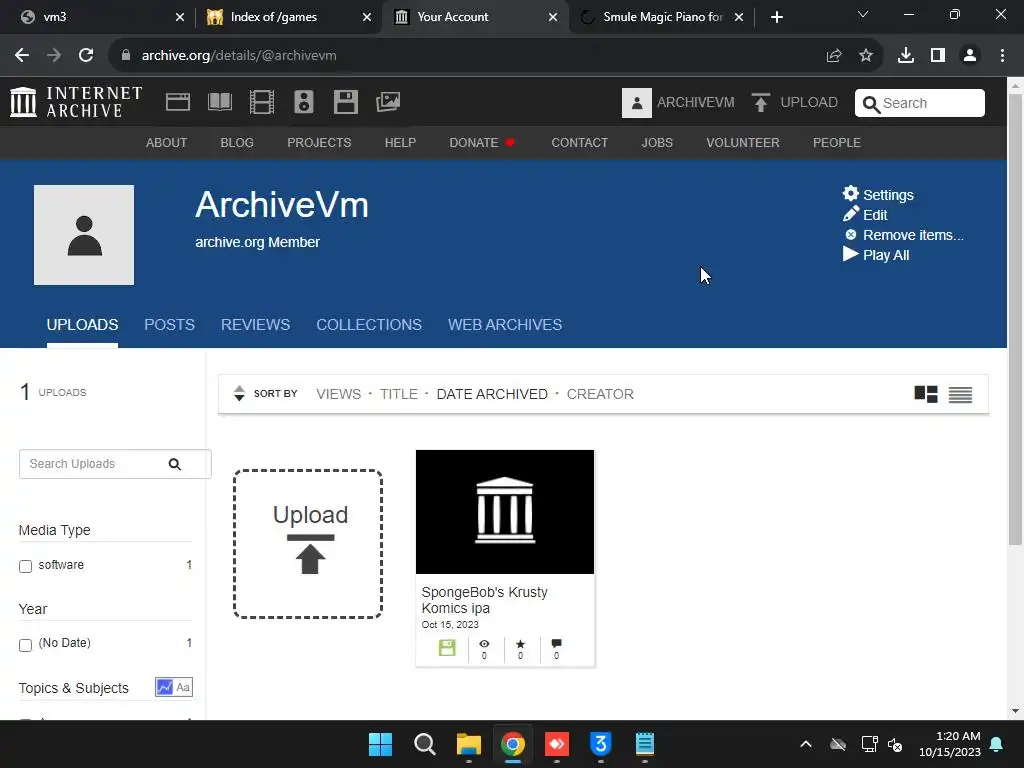Image resolution: width=1024 pixels, height=768 pixels.
Task: Switch to tile grid view
Action: pos(925,394)
